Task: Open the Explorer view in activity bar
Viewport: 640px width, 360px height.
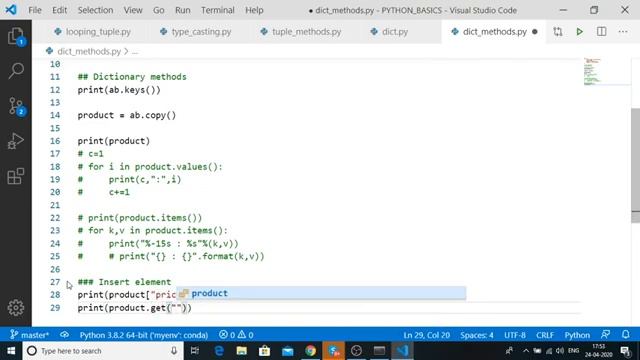Action: [x=16, y=37]
